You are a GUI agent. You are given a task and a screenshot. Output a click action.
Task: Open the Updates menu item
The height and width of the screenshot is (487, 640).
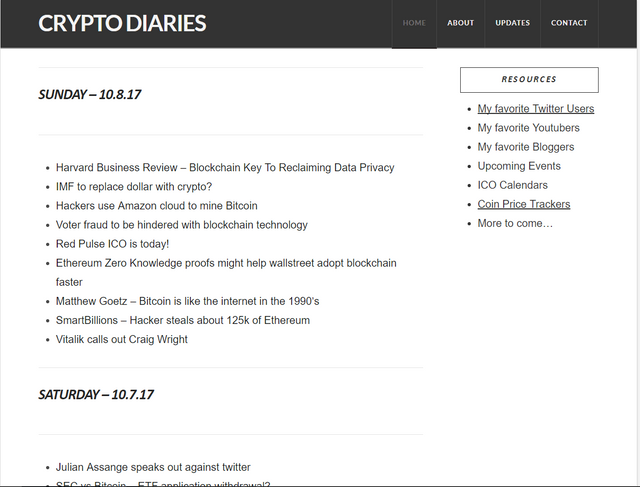tap(513, 23)
